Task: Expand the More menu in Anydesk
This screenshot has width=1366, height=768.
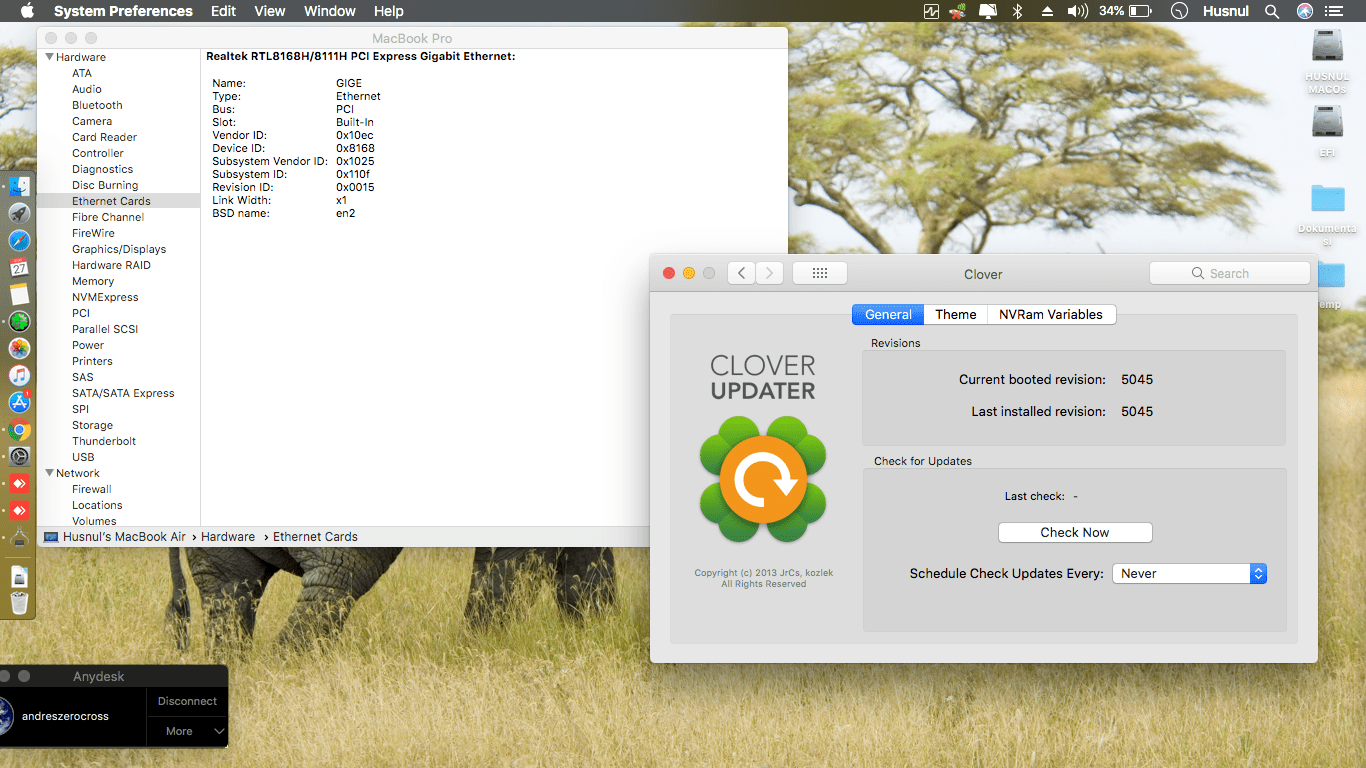Action: pyautogui.click(x=187, y=731)
